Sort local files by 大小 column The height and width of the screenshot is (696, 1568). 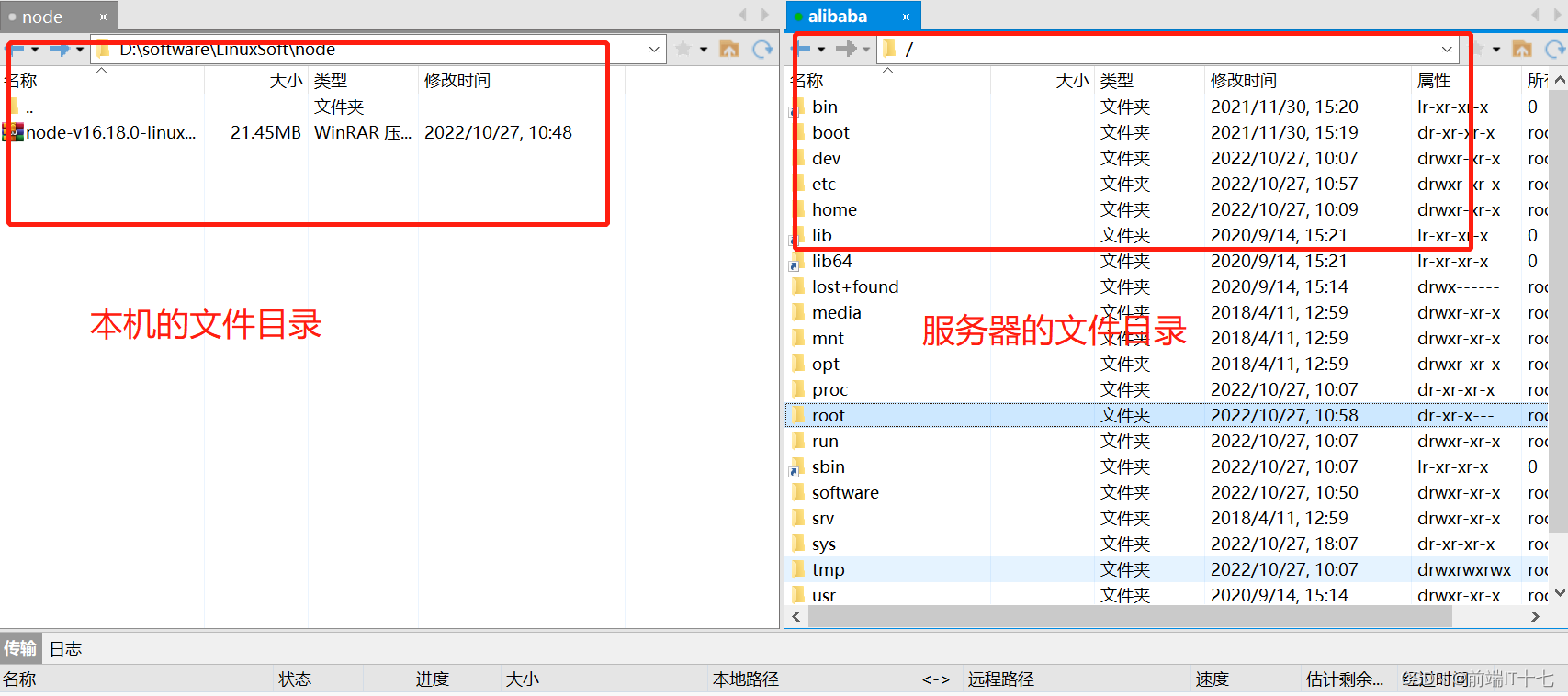(x=255, y=80)
